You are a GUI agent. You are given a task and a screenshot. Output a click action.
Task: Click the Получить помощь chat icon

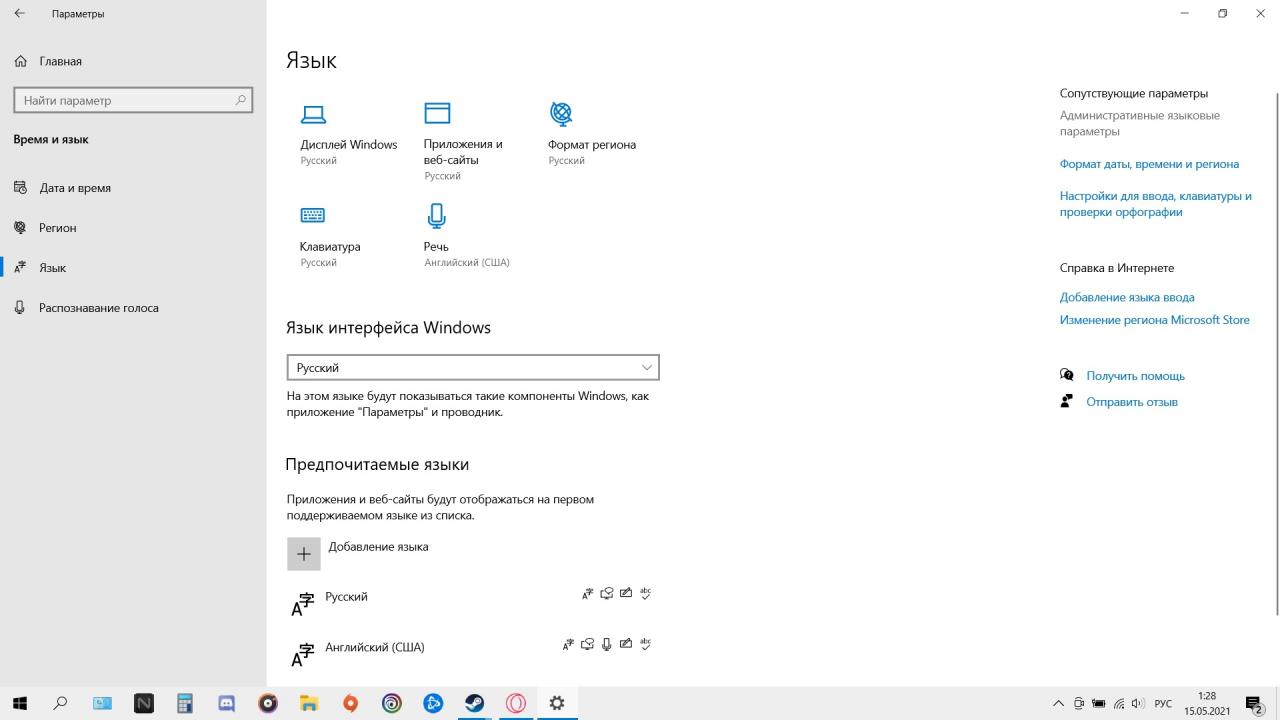[x=1066, y=375]
